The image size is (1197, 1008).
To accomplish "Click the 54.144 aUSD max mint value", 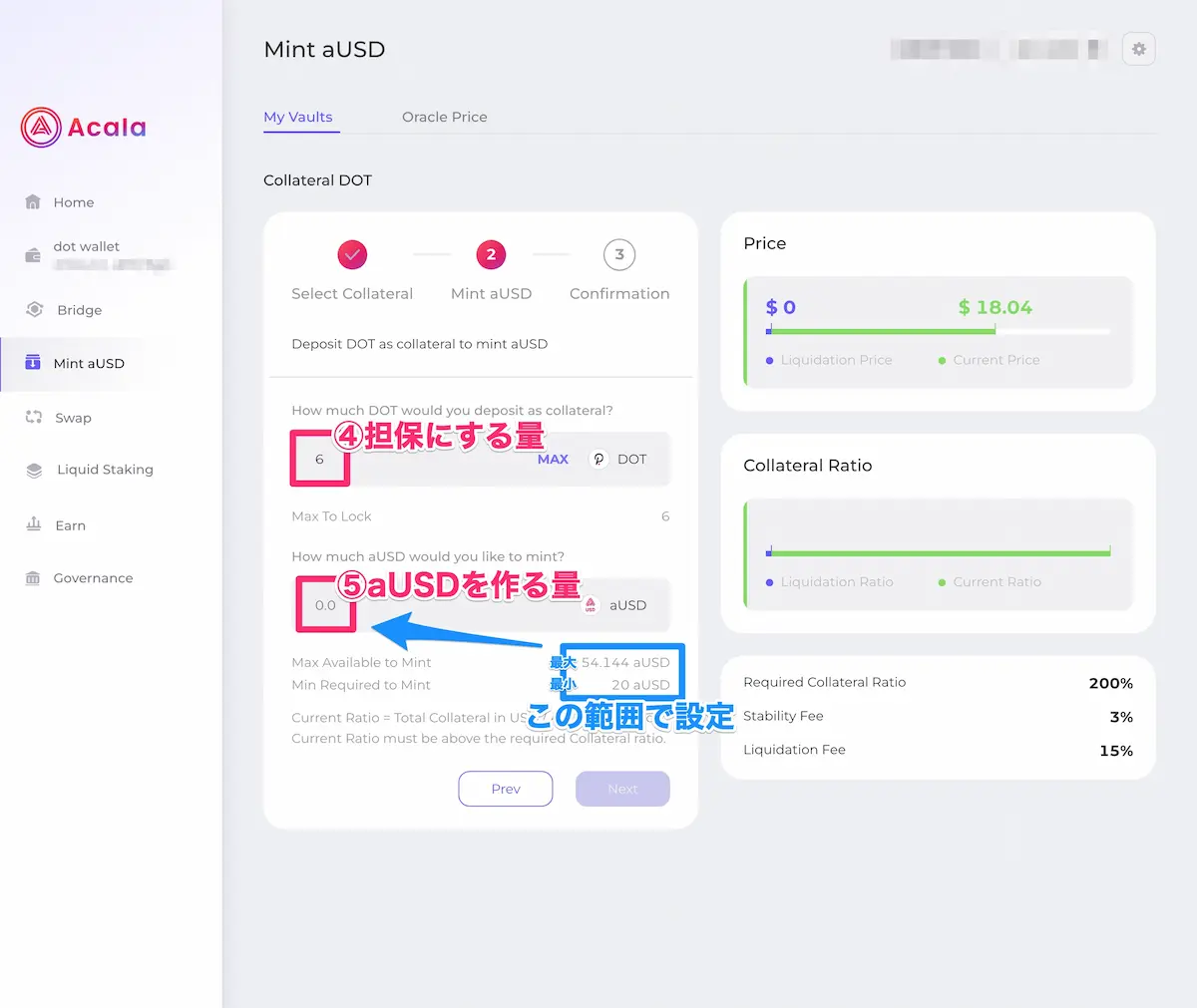I will click(x=625, y=662).
